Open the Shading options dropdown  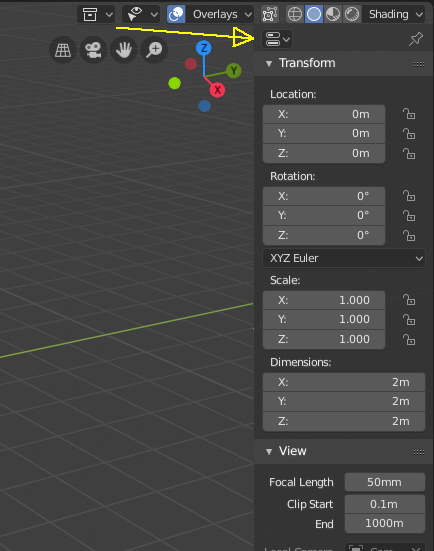[x=394, y=14]
